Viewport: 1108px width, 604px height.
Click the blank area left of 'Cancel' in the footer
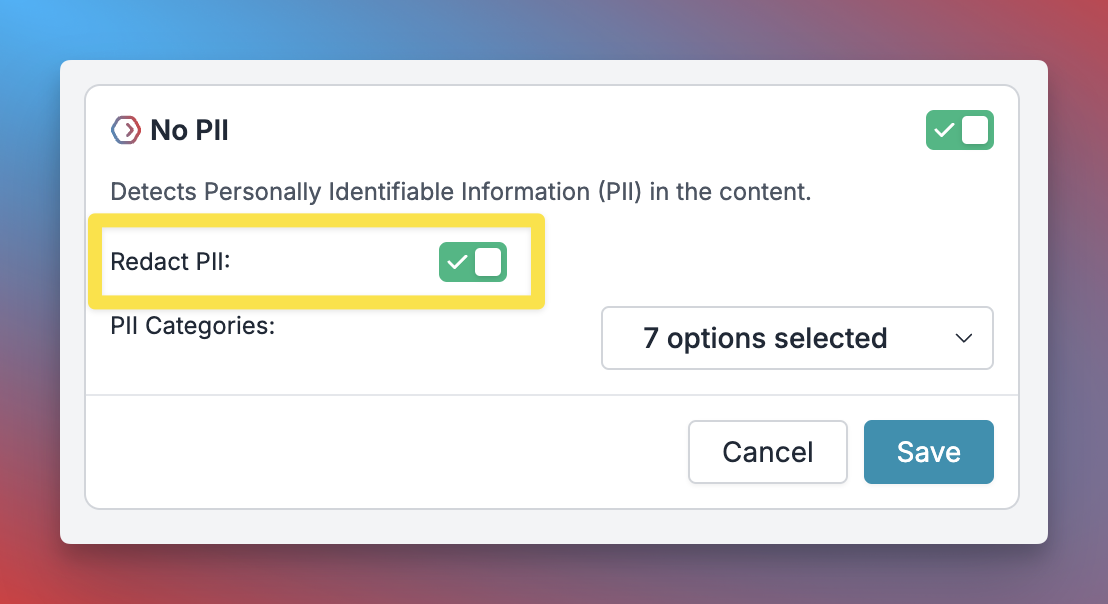[387, 452]
